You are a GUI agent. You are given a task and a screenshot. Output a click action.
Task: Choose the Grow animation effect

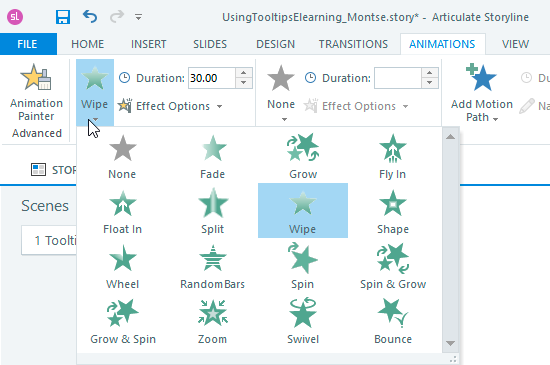coord(303,156)
